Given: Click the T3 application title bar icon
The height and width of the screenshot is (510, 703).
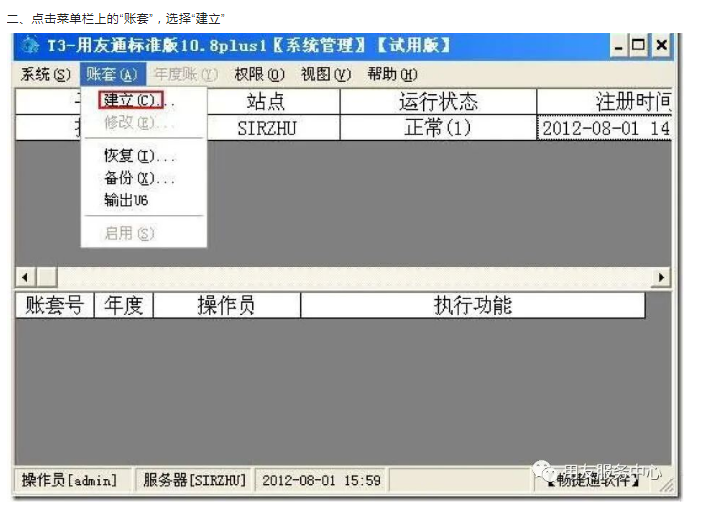Looking at the screenshot, I should click(x=30, y=45).
